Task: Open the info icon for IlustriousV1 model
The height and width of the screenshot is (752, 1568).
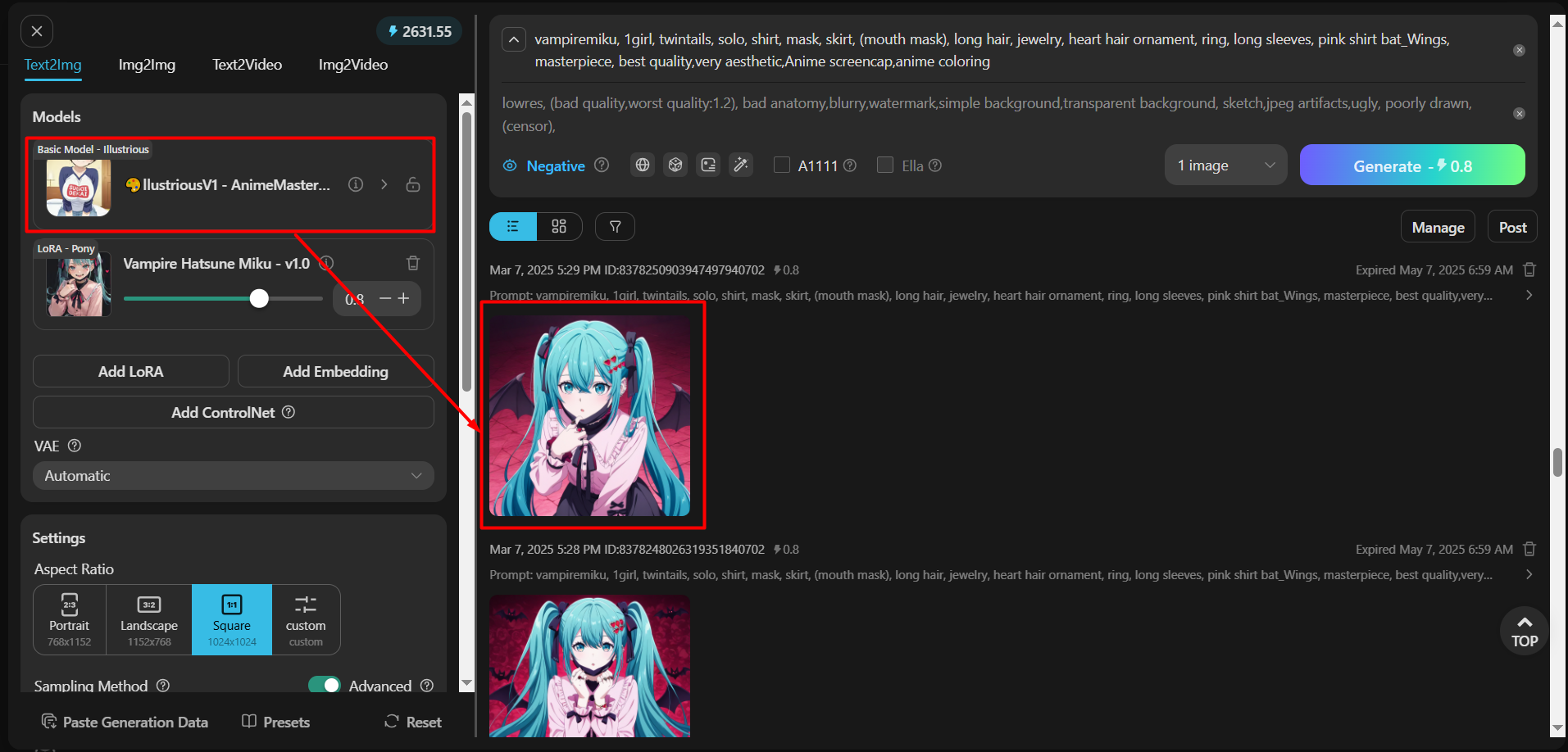Action: 356,184
